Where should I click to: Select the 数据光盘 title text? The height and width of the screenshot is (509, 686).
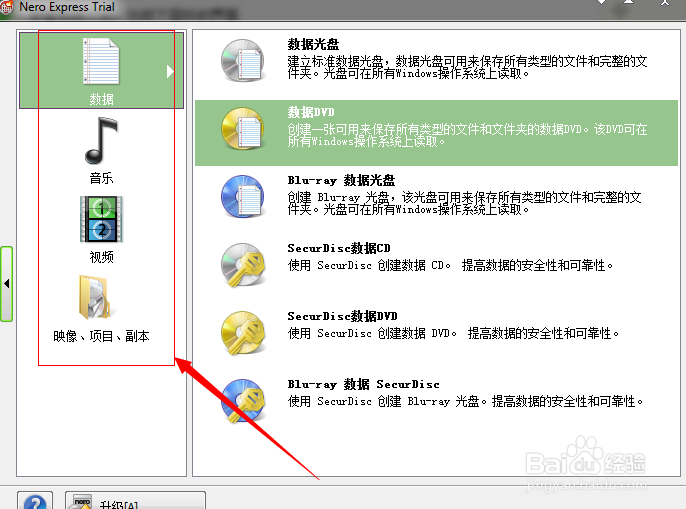tap(313, 44)
